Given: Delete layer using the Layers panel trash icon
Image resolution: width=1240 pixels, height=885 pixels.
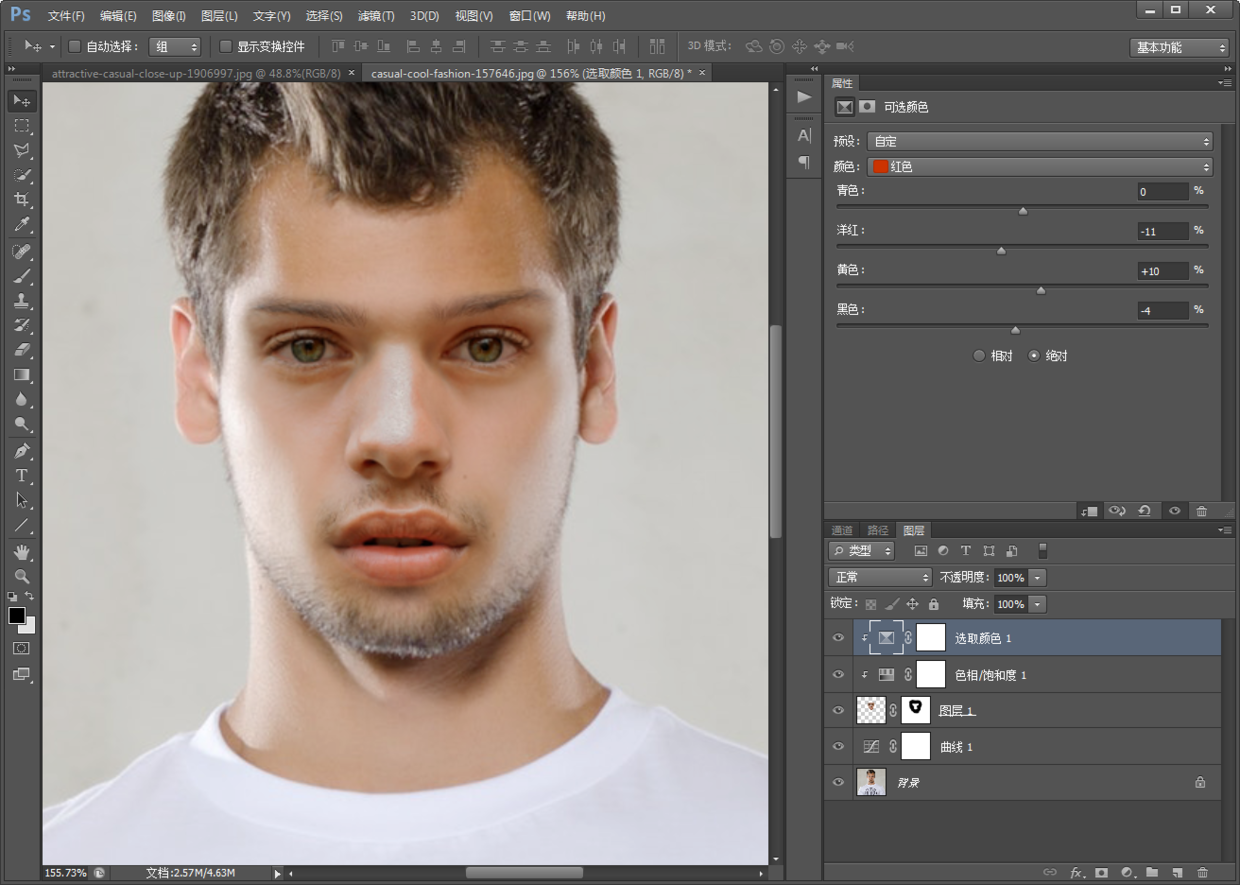Looking at the screenshot, I should click(1202, 873).
